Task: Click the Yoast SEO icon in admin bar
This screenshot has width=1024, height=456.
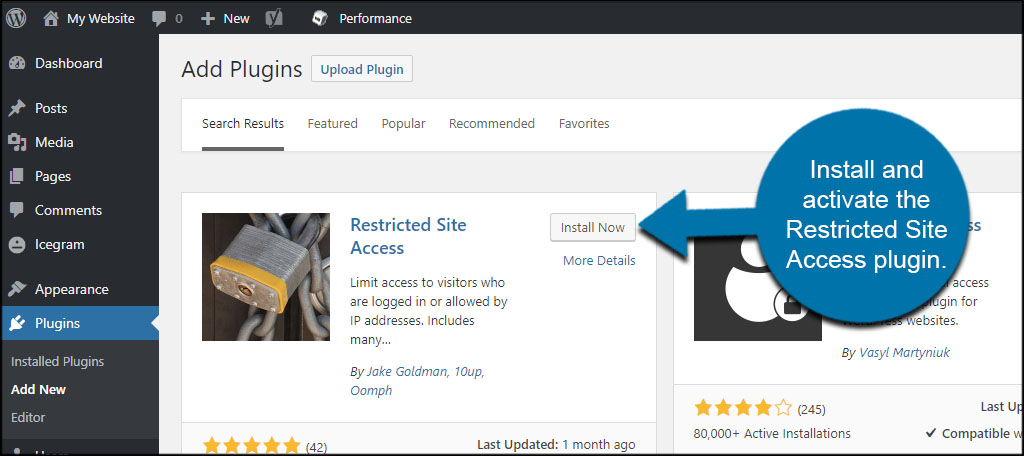Action: [272, 18]
